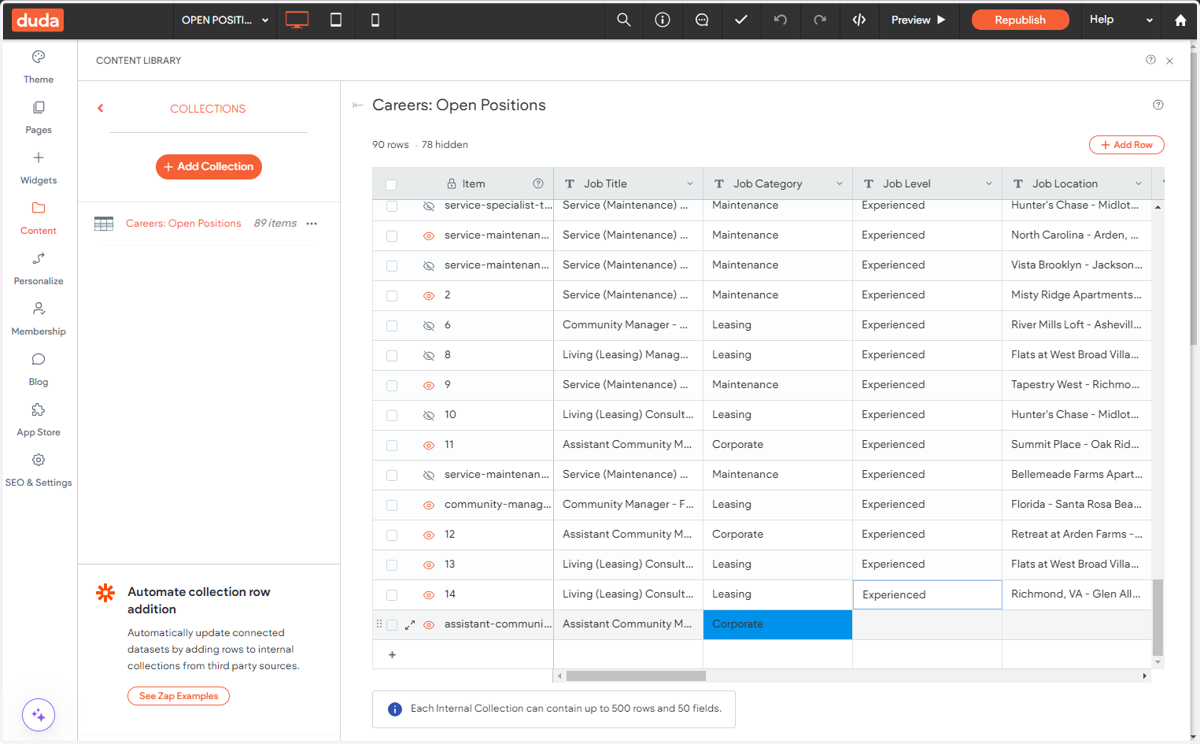Click the Add Collection button
The image size is (1200, 744).
click(x=208, y=167)
